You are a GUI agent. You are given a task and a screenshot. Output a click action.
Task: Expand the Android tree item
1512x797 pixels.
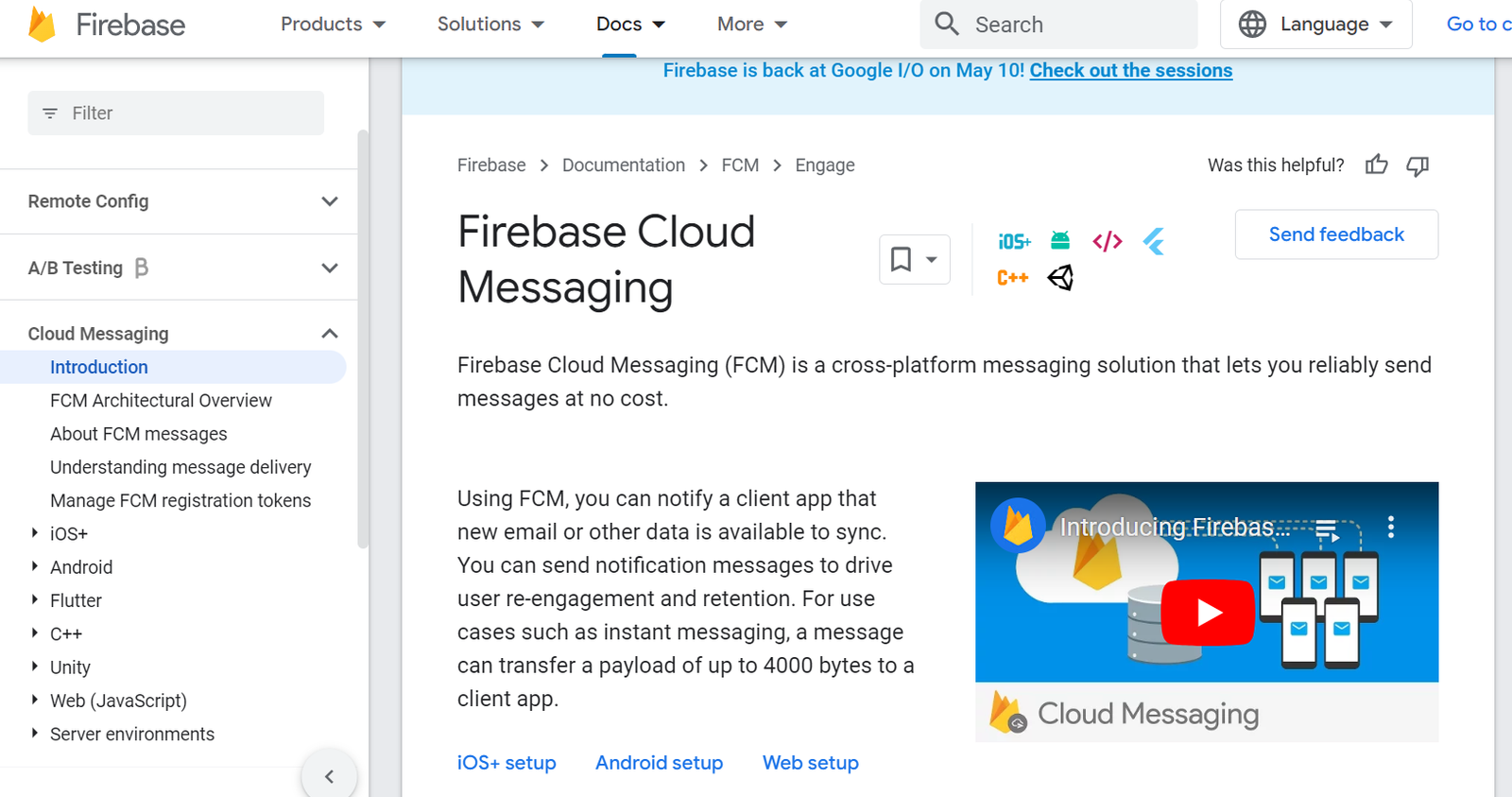click(x=35, y=566)
